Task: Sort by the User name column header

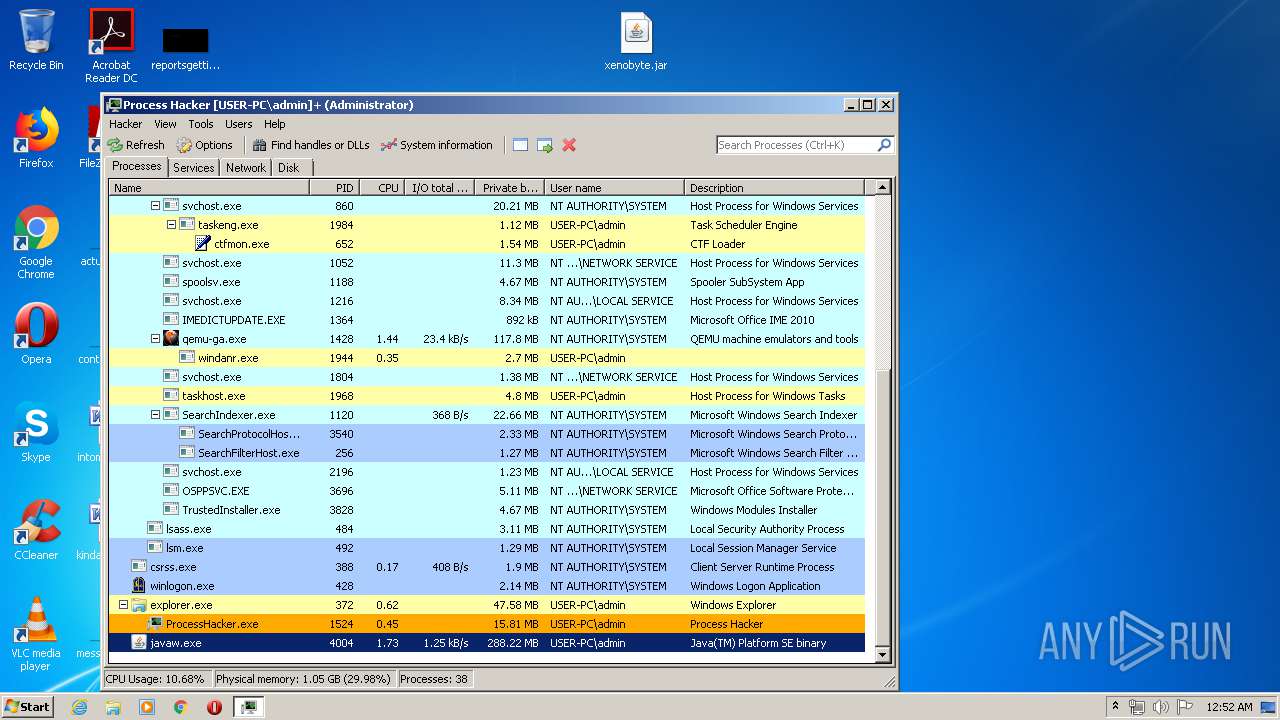Action: (x=614, y=188)
